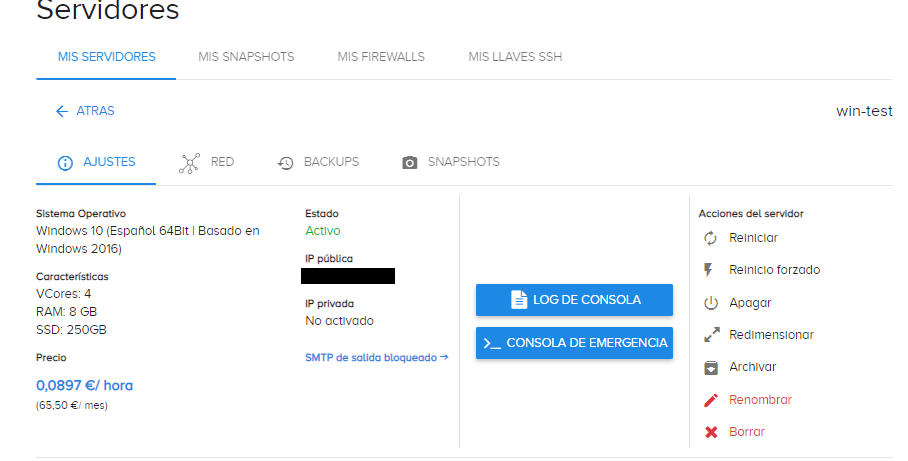Launch CONSOLA DE EMERGENCIA
Viewport: 908px width, 461px height.
(574, 343)
